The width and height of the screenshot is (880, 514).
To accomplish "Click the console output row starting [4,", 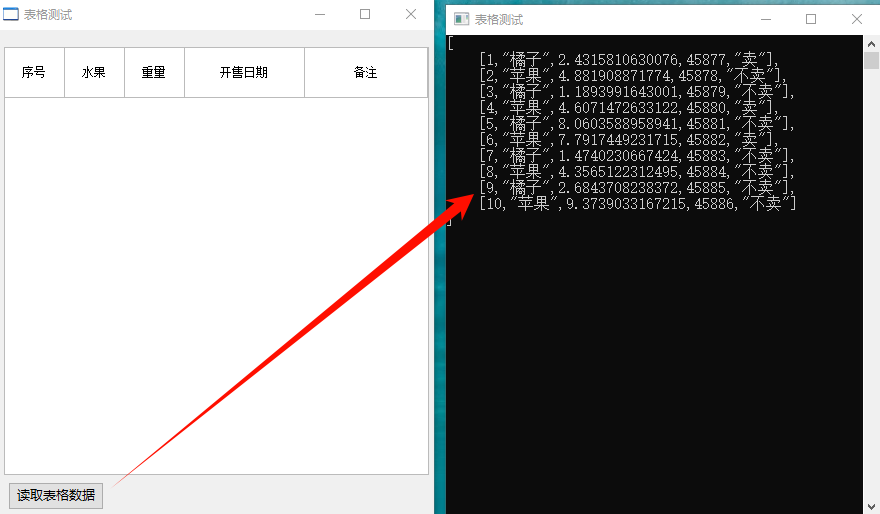I will tap(629, 108).
